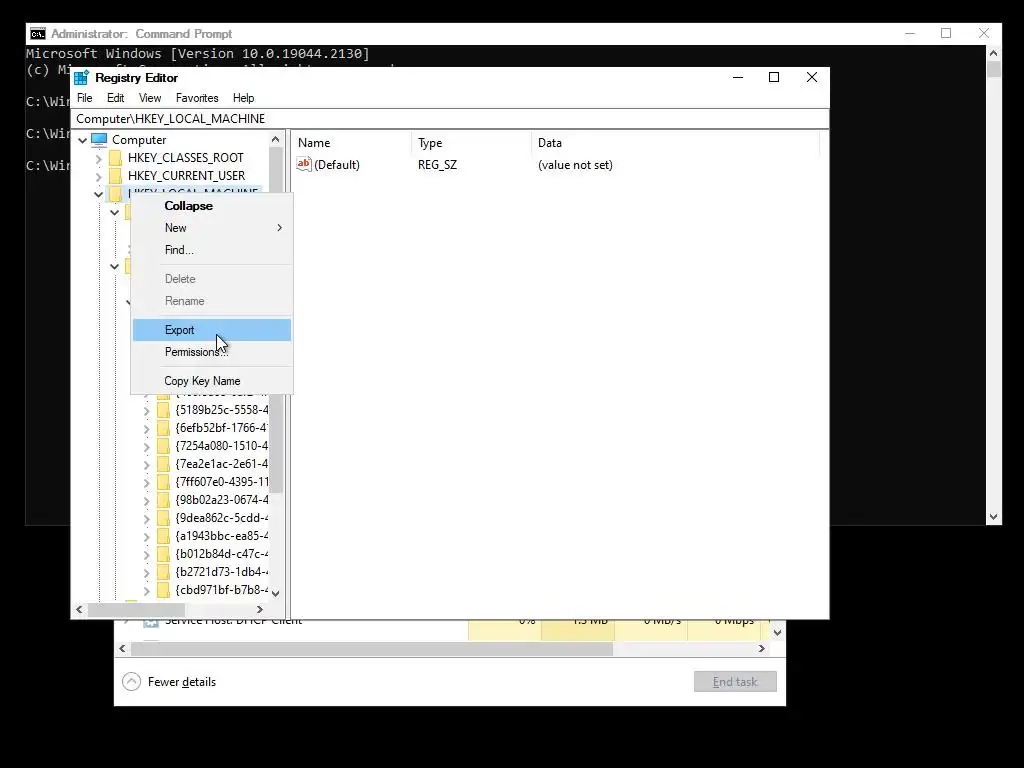Viewport: 1024px width, 768px height.
Task: Click folder icon of {a1943bbc-ea85-4 key
Action: (163, 536)
